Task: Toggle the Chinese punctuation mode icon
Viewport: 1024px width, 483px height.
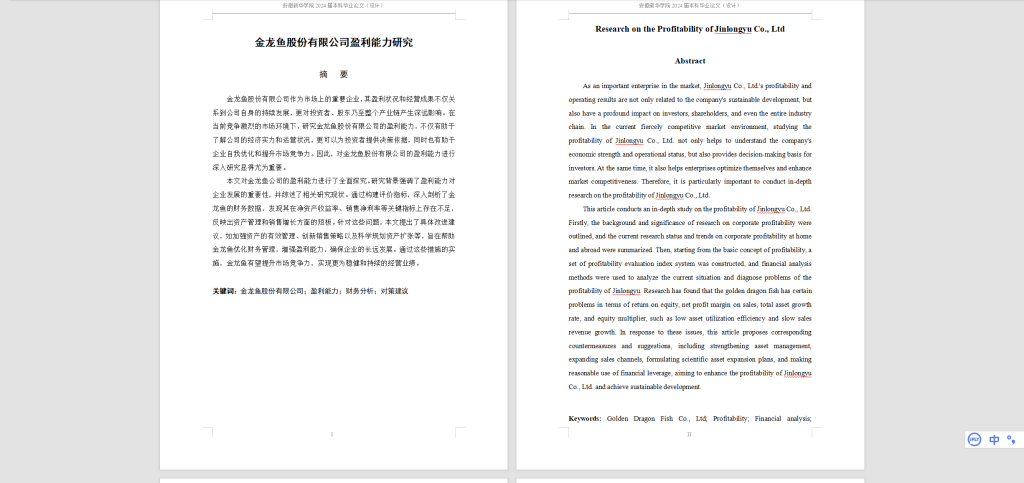Action: click(1011, 439)
